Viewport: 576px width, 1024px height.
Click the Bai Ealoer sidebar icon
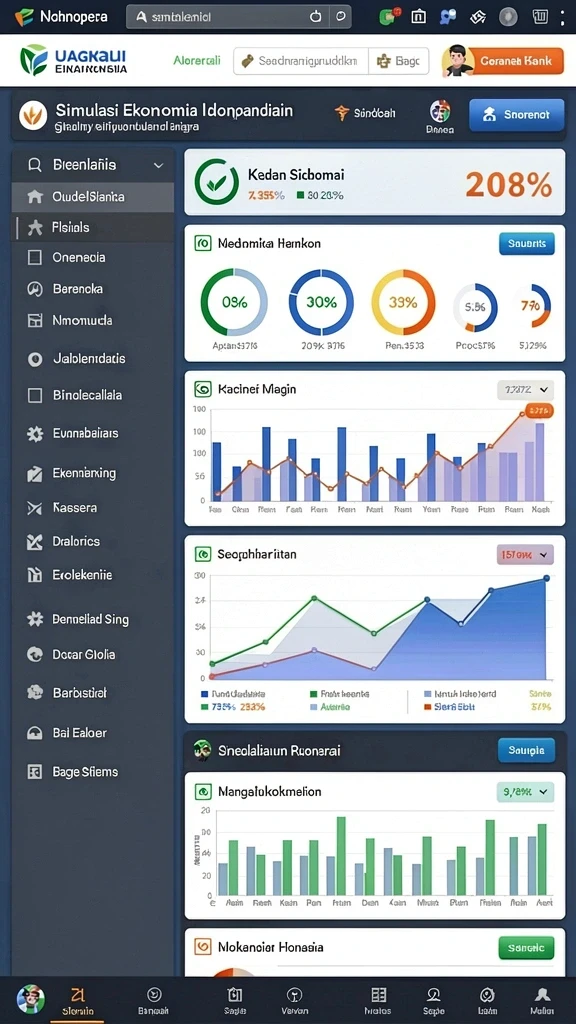click(35, 733)
